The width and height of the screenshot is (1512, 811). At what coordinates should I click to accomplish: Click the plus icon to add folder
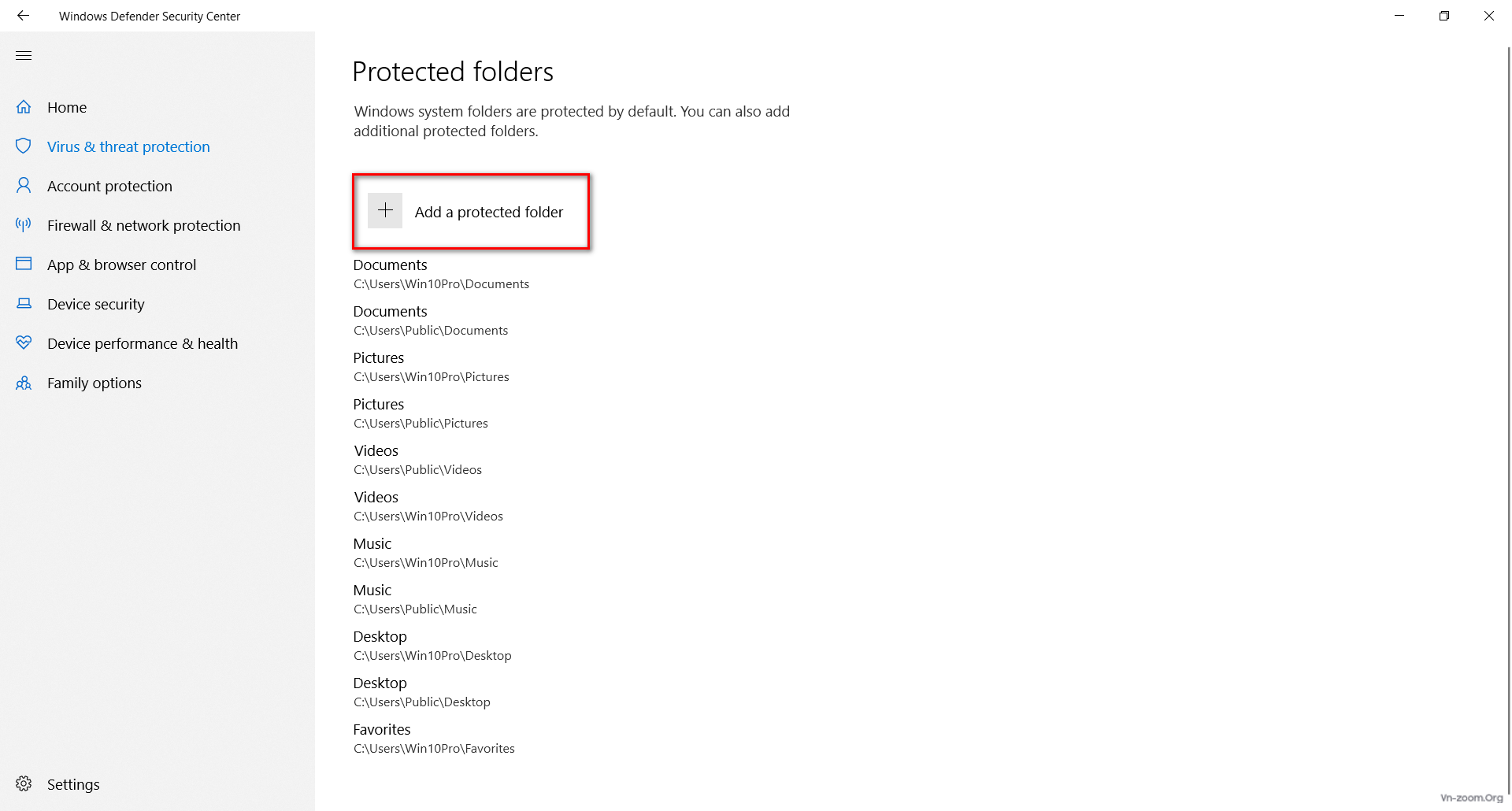pyautogui.click(x=385, y=211)
